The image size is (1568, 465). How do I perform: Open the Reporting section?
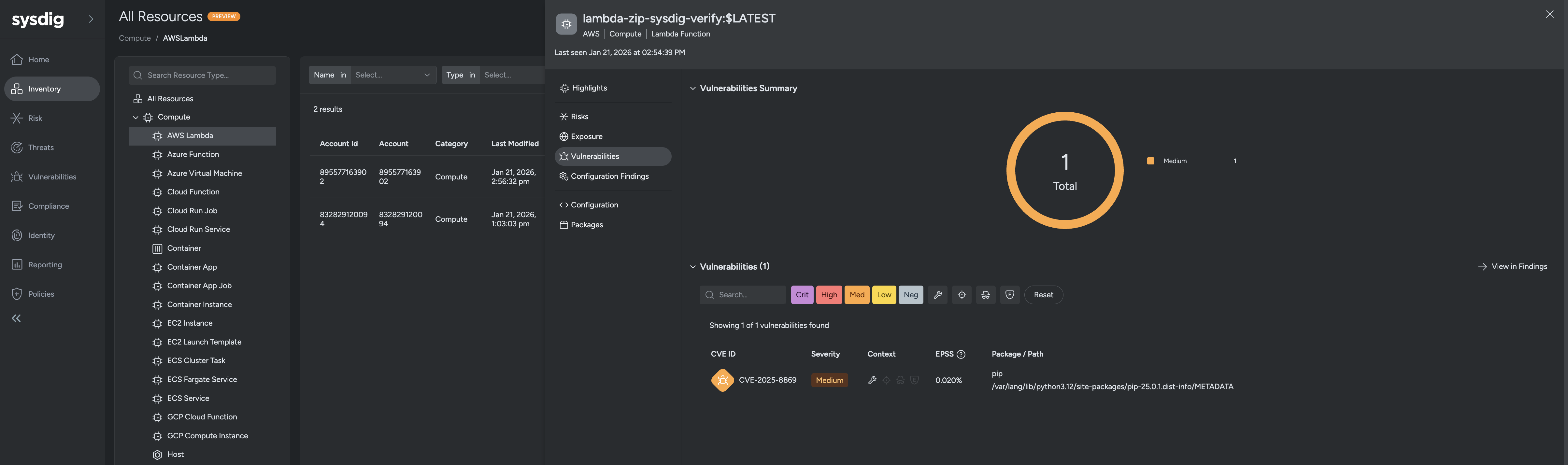45,264
